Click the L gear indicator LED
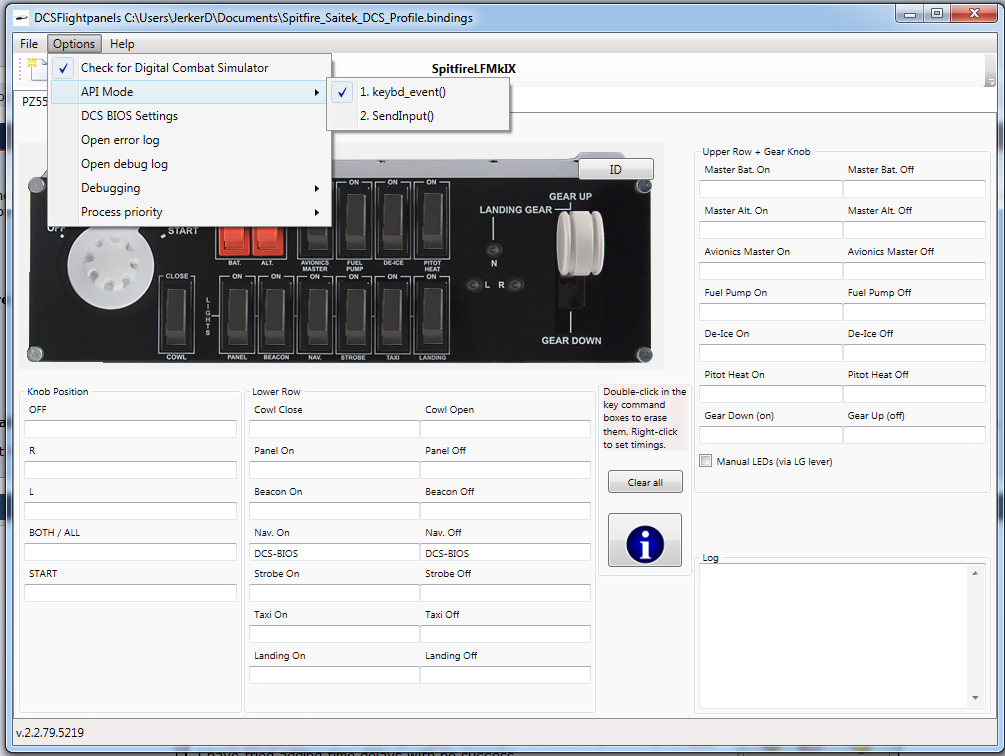1005x756 pixels. coord(474,284)
